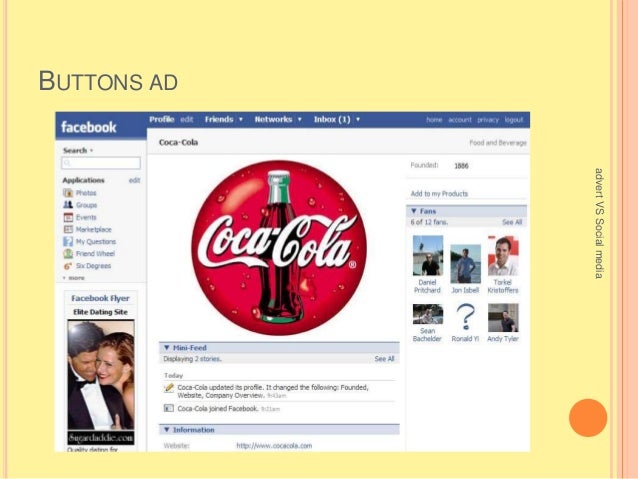Click the Coca-Cola profile picture
638x479 pixels.
tap(279, 248)
